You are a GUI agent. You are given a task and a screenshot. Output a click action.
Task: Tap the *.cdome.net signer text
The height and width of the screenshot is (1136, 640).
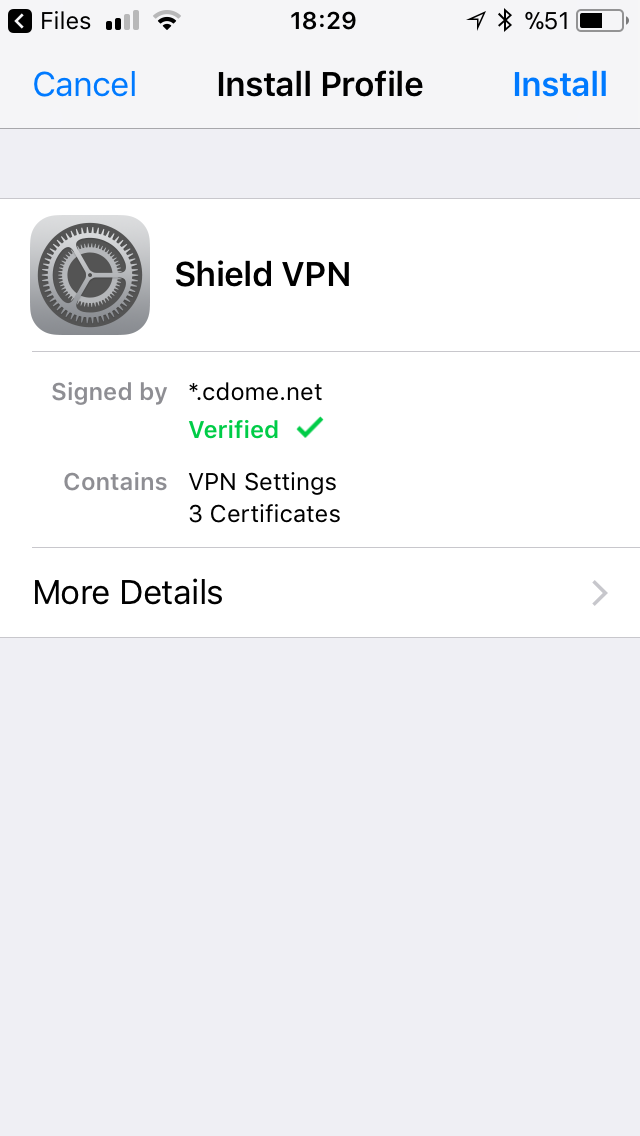pyautogui.click(x=255, y=391)
